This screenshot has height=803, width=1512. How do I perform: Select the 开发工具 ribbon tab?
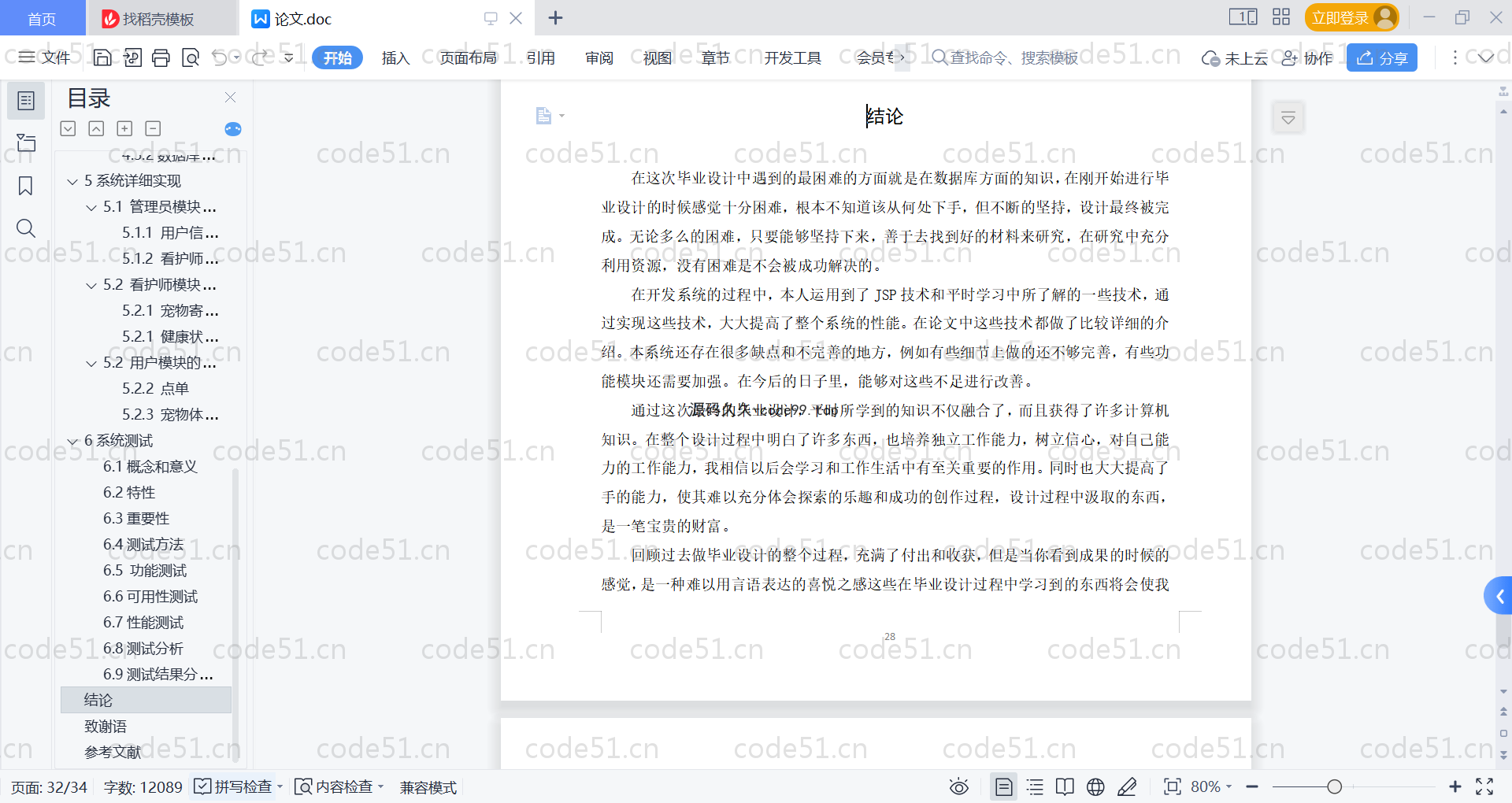click(792, 57)
